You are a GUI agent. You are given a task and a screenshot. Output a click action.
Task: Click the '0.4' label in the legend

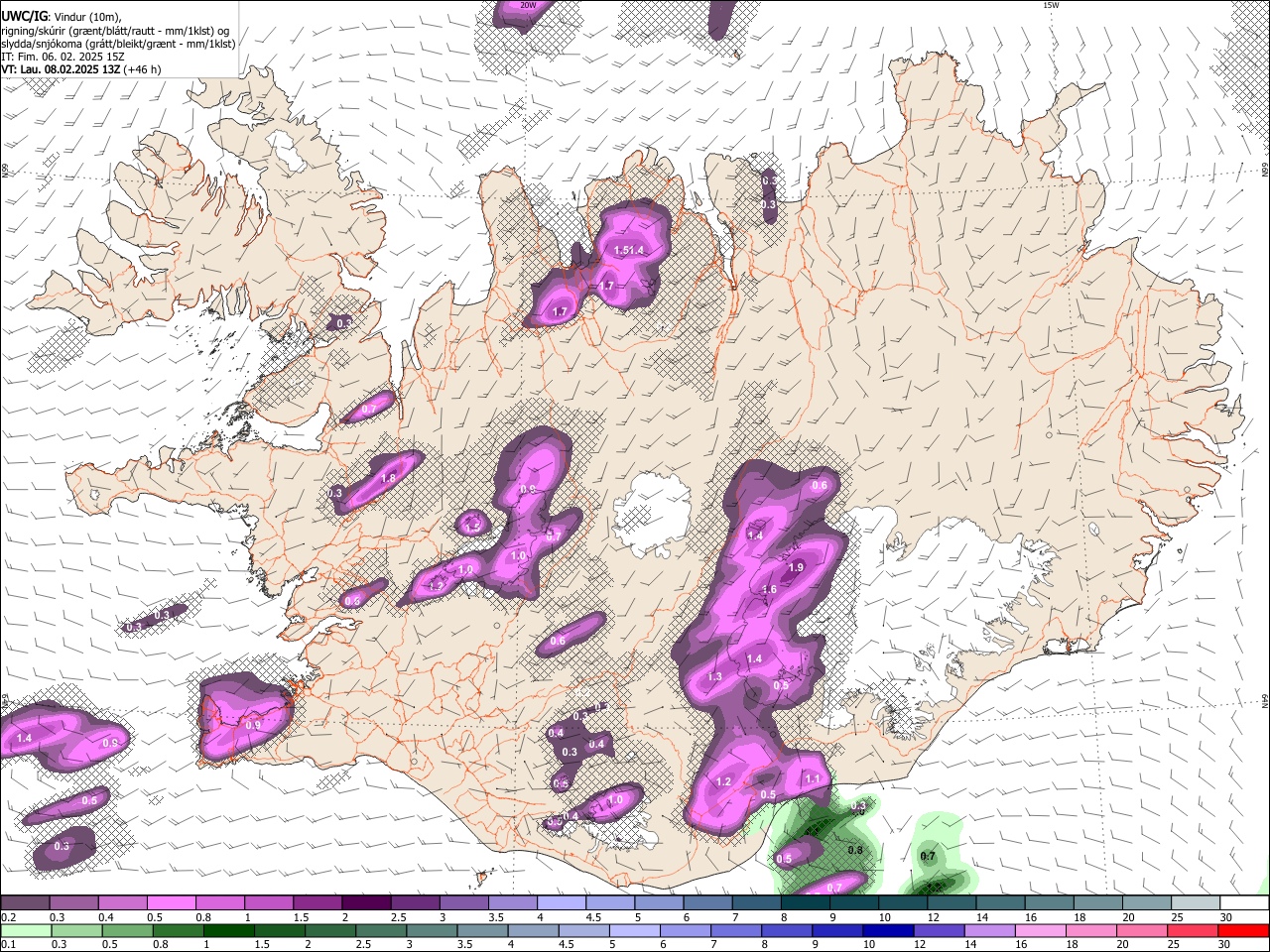(106, 917)
